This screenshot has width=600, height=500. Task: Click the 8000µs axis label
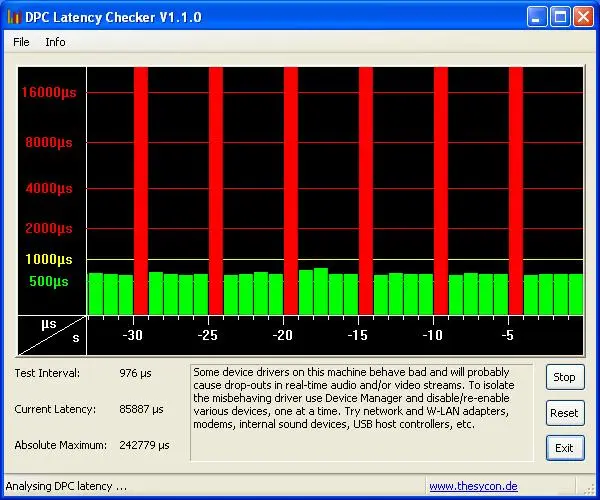pos(49,143)
